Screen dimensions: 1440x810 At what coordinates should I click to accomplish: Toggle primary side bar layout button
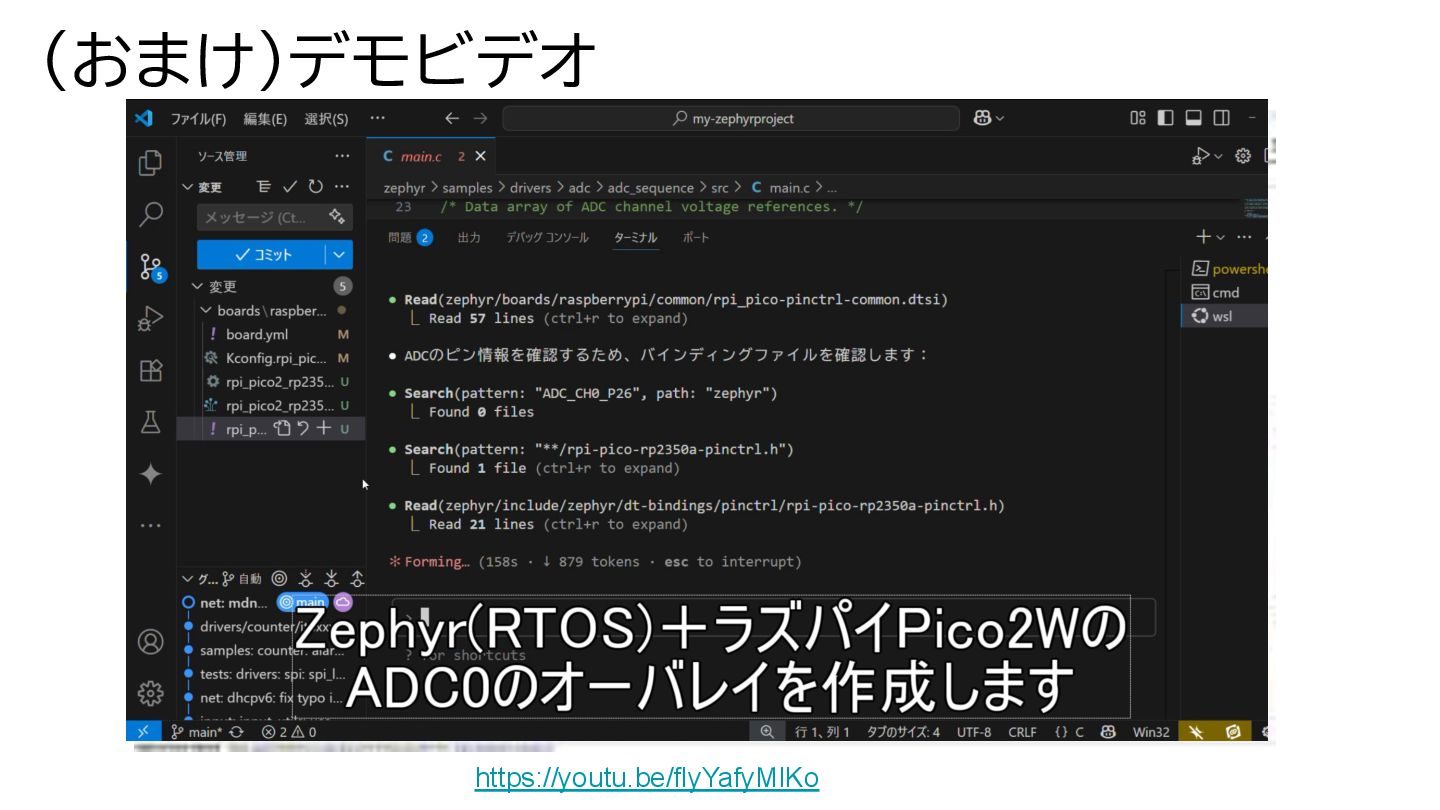1166,118
